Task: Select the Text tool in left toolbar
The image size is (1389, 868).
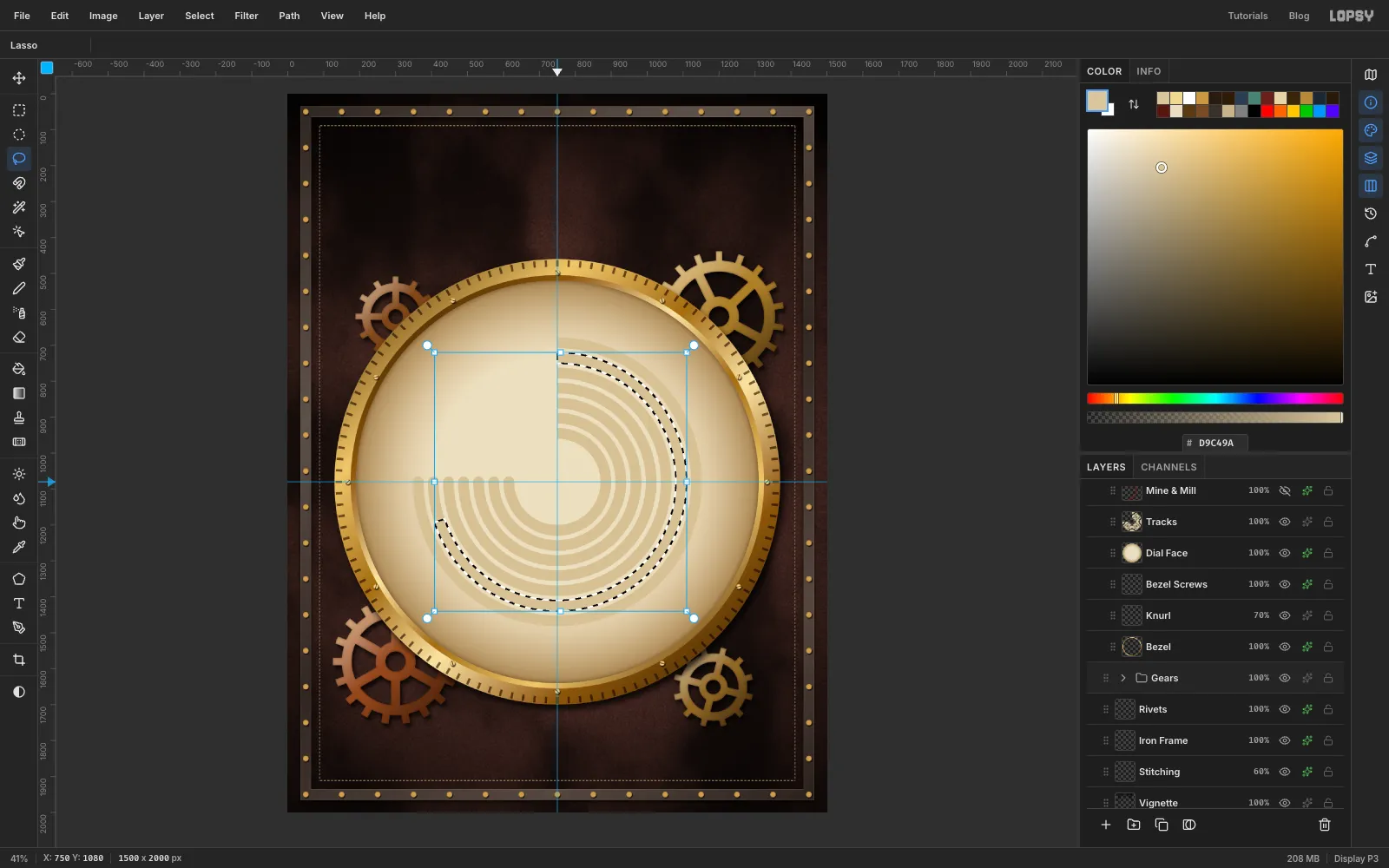Action: (19, 603)
